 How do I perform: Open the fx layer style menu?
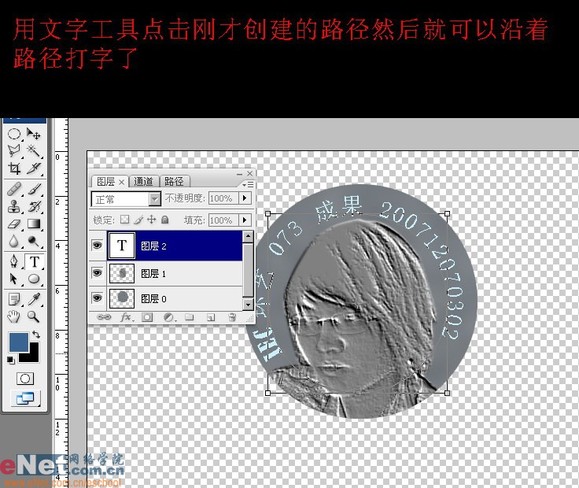coord(126,317)
